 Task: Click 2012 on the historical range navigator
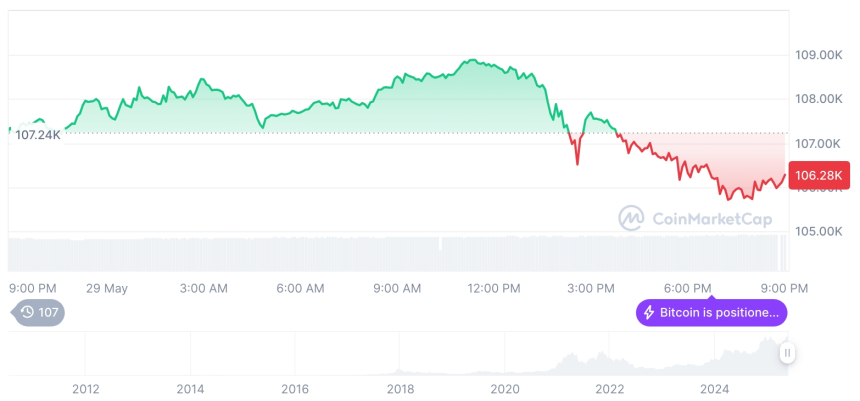click(x=85, y=388)
